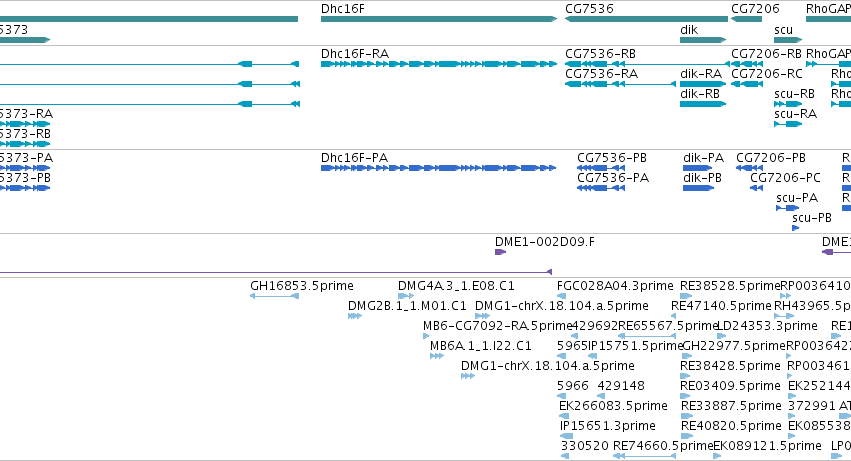
Task: Click the Dhc16F-PA protein feature
Action: point(439,168)
